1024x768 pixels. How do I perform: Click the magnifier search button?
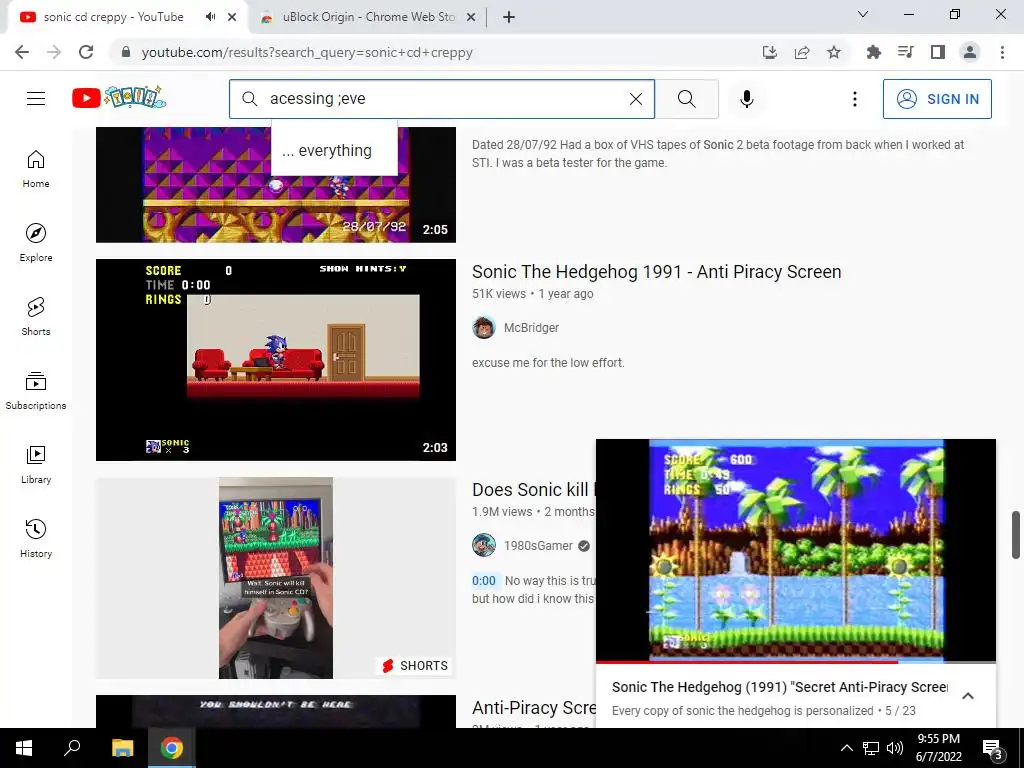686,99
